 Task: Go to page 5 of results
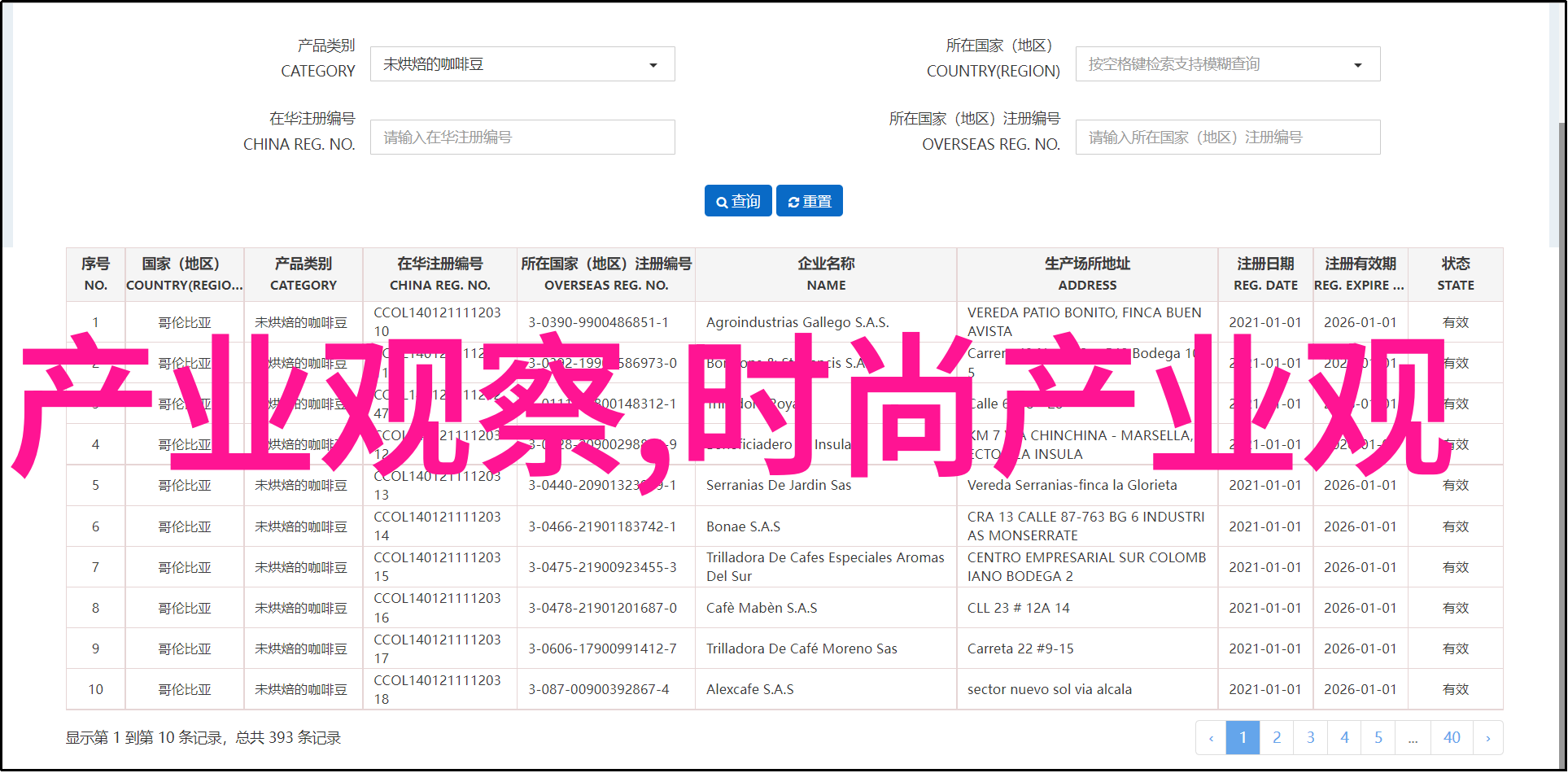(1378, 738)
